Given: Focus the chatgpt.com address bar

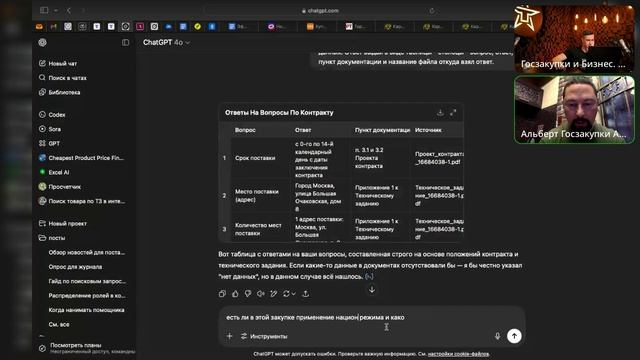Looking at the screenshot, I should 320,11.
